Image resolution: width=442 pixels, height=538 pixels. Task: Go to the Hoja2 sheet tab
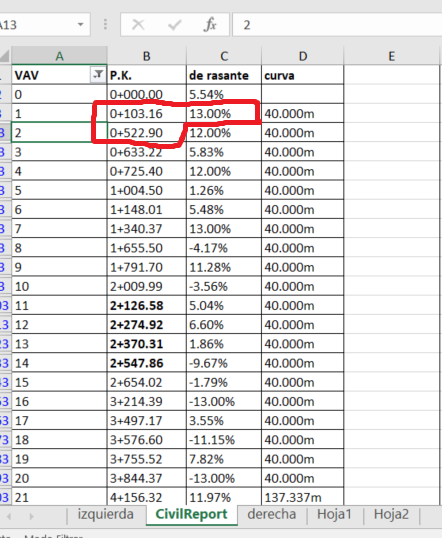391,514
